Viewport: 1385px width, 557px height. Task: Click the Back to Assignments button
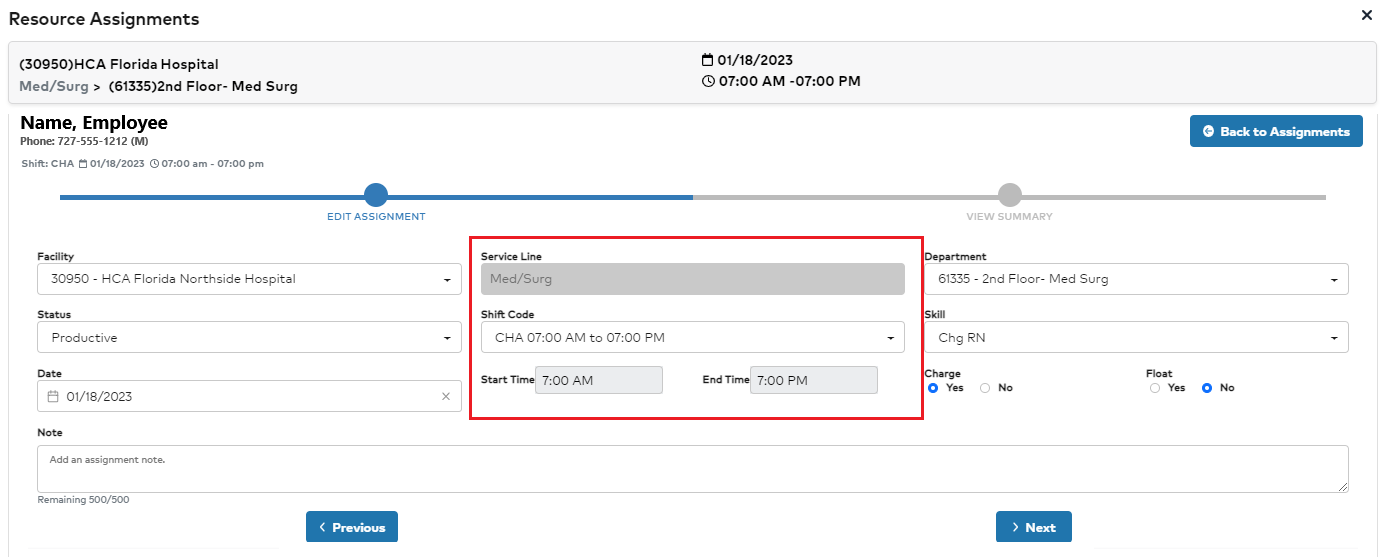pos(1276,131)
